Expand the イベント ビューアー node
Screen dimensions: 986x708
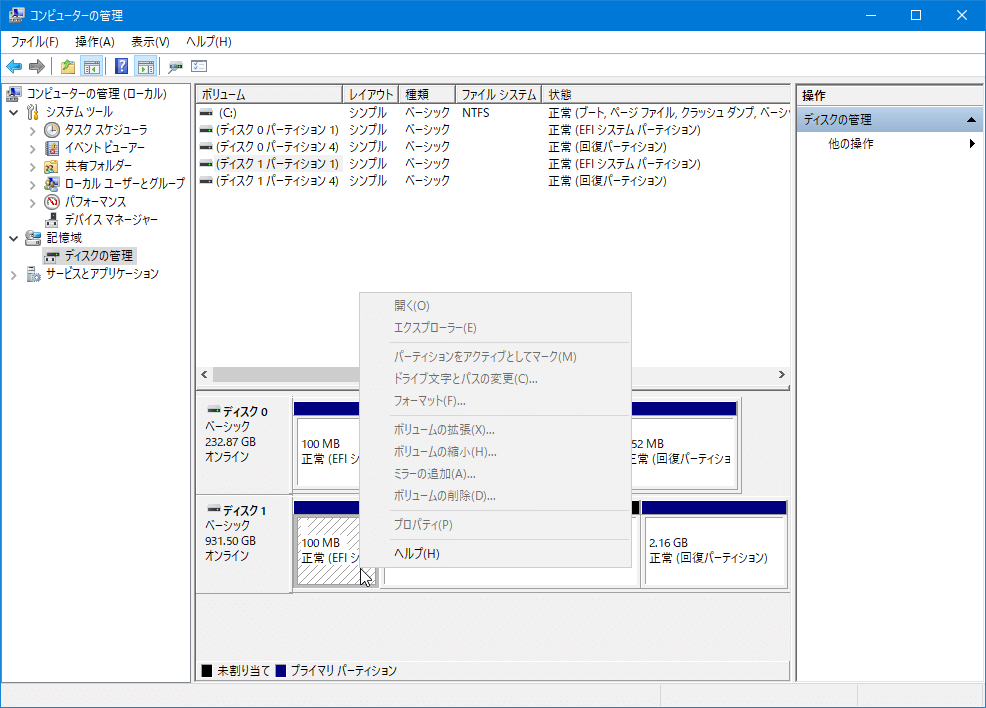point(32,148)
